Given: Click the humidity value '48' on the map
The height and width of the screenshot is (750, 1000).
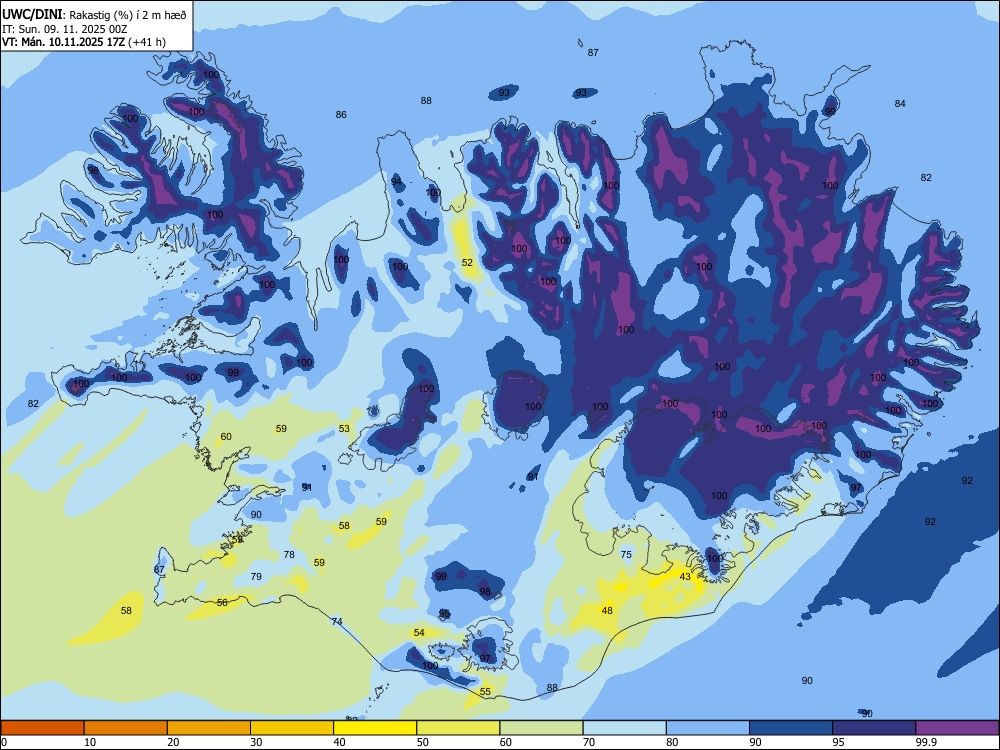Looking at the screenshot, I should 607,610.
